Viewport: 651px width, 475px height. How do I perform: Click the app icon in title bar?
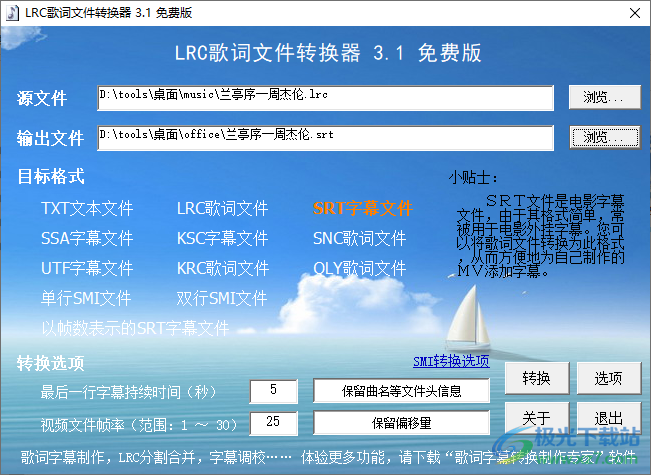tap(12, 12)
